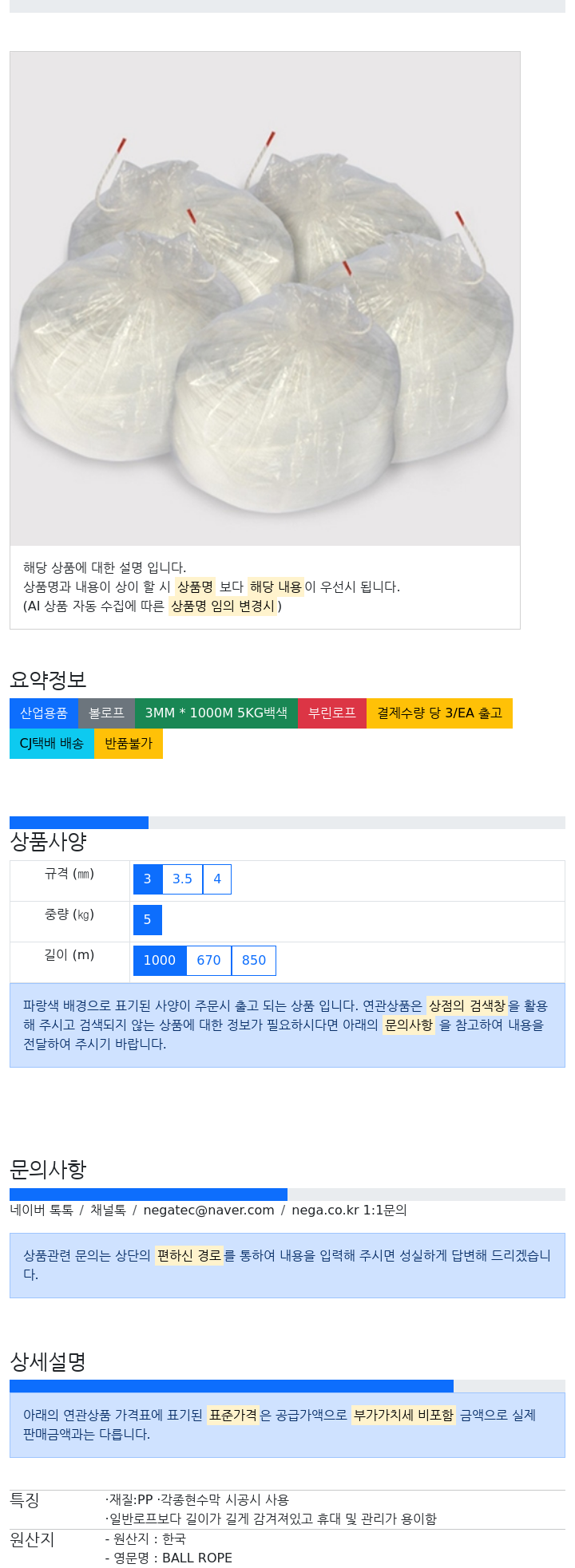
Task: Select the 3.5 mm size option
Action: (x=182, y=879)
